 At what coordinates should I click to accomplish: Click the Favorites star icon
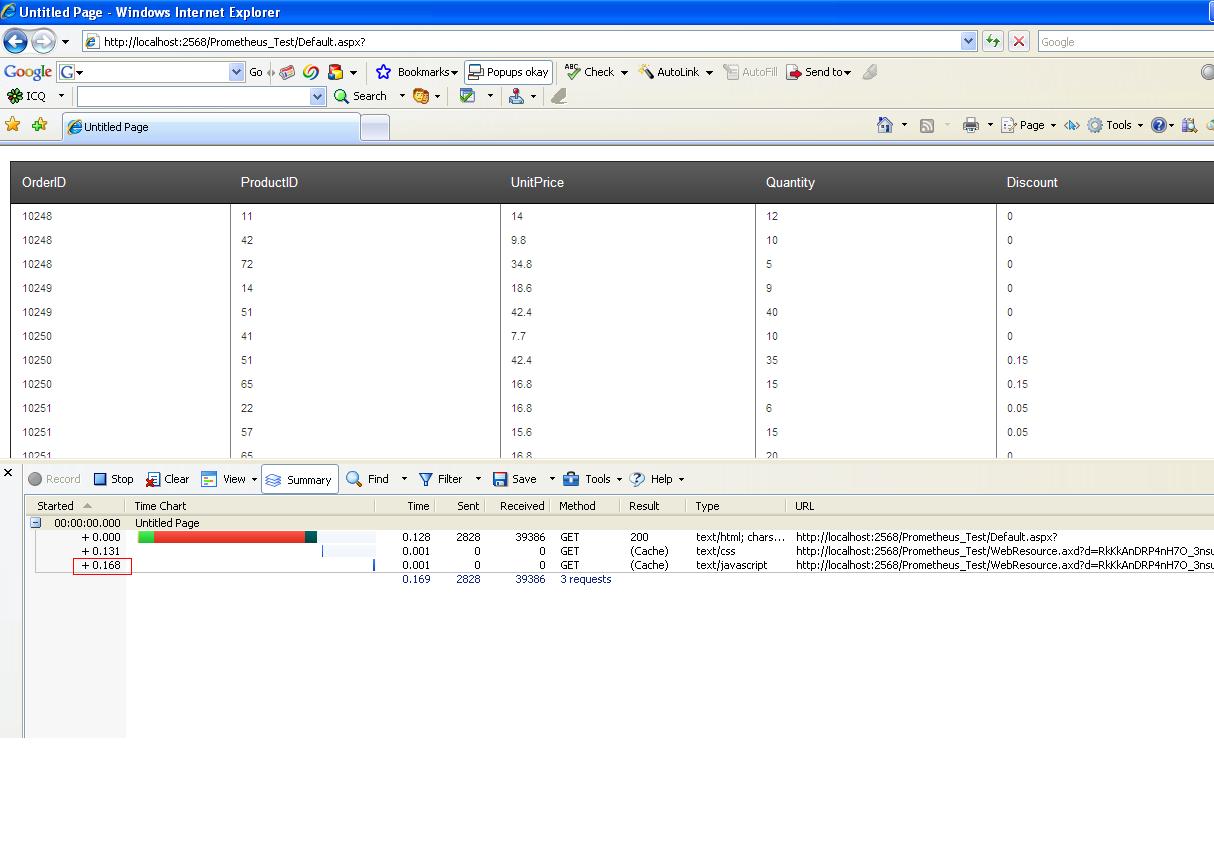pyautogui.click(x=13, y=125)
